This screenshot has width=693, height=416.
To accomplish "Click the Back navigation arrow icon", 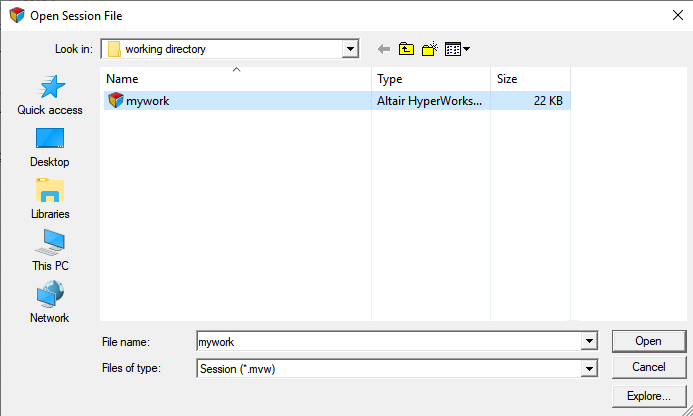I will pos(384,49).
